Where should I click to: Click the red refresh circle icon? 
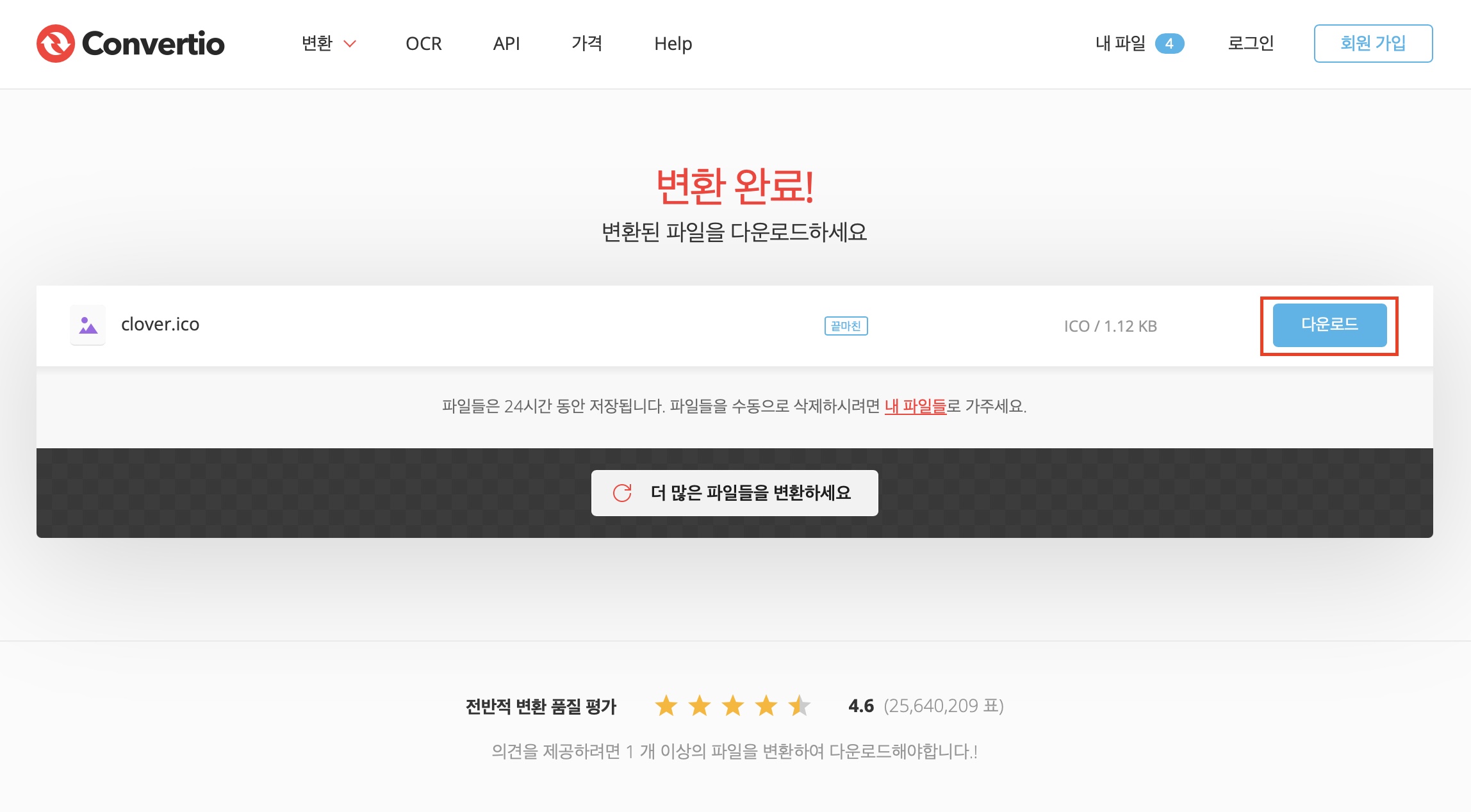622,493
